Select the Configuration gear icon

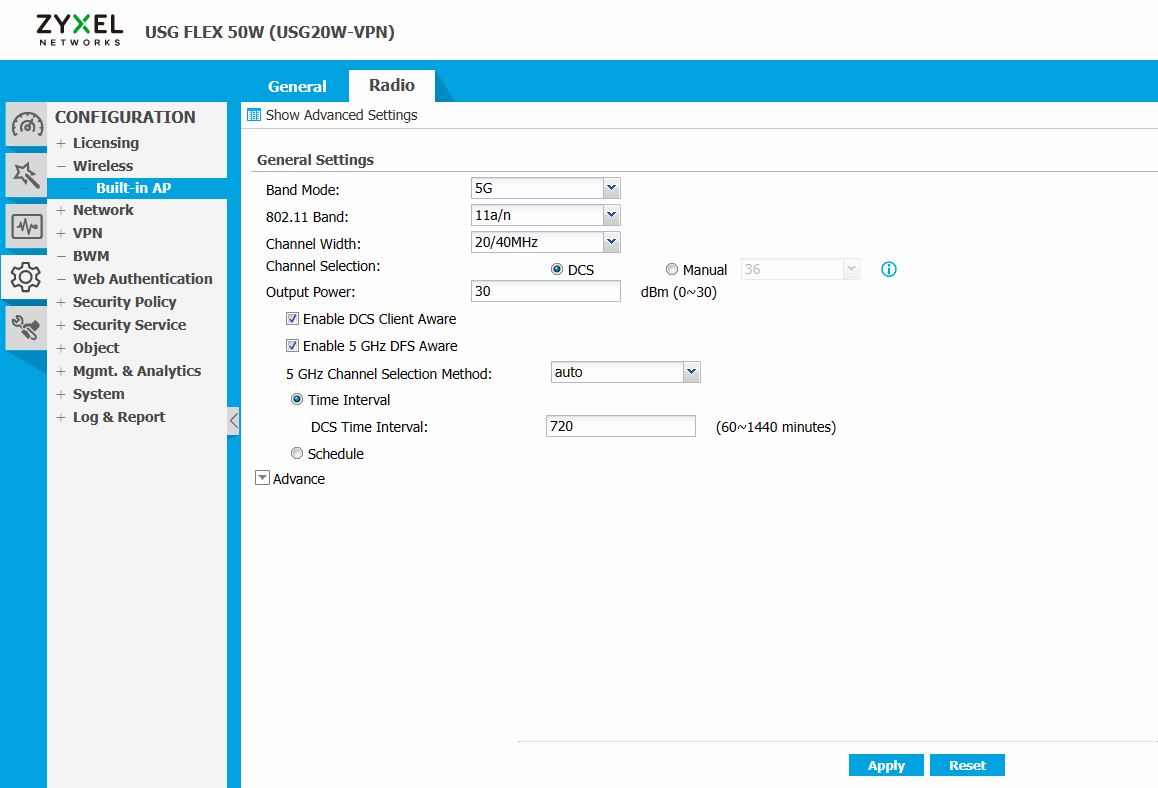25,277
